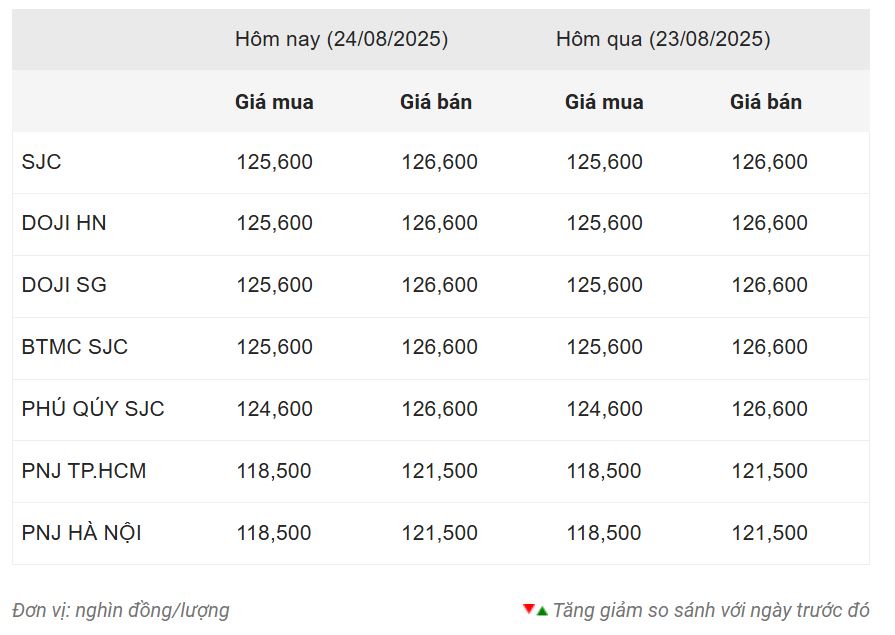This screenshot has height=635, width=895.
Task: Click the red down-triangle legend icon
Action: tap(528, 609)
